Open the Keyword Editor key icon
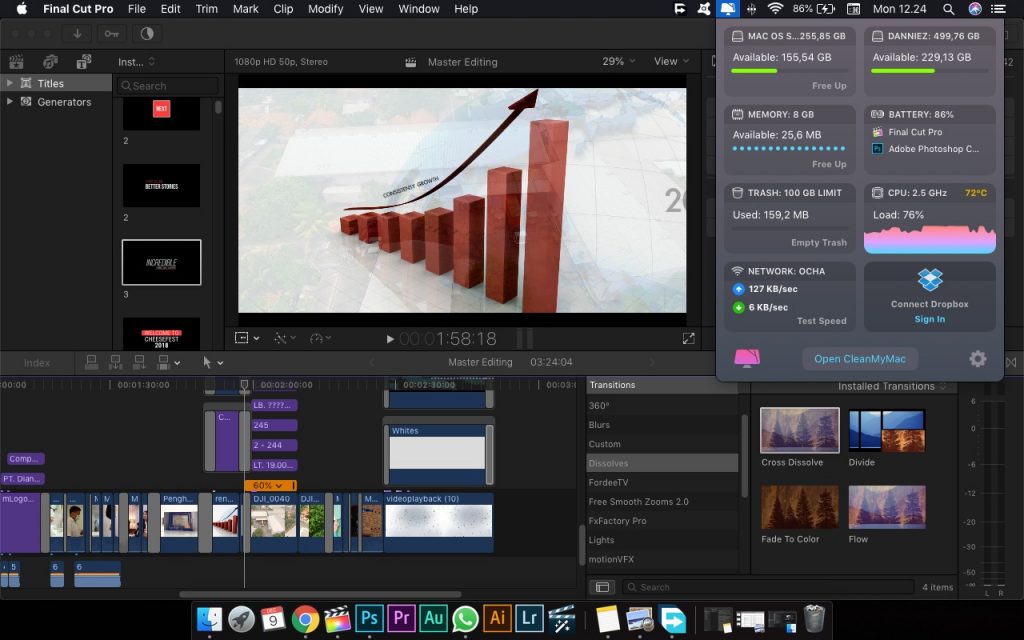 click(x=111, y=33)
